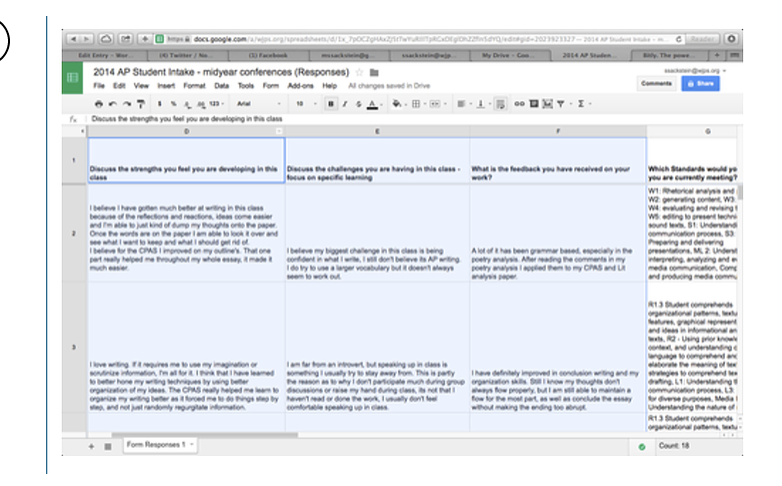Open number format 123 dropdown
The height and width of the screenshot is (486, 782).
tap(216, 104)
